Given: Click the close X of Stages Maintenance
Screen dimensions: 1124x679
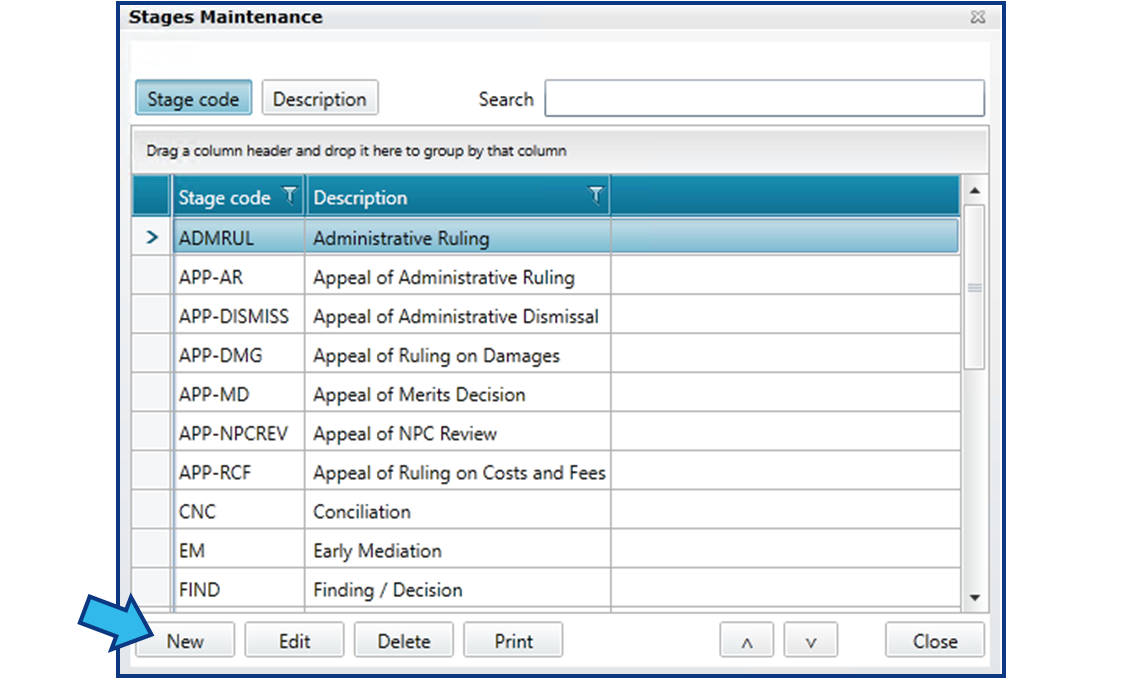Looking at the screenshot, I should point(978,16).
